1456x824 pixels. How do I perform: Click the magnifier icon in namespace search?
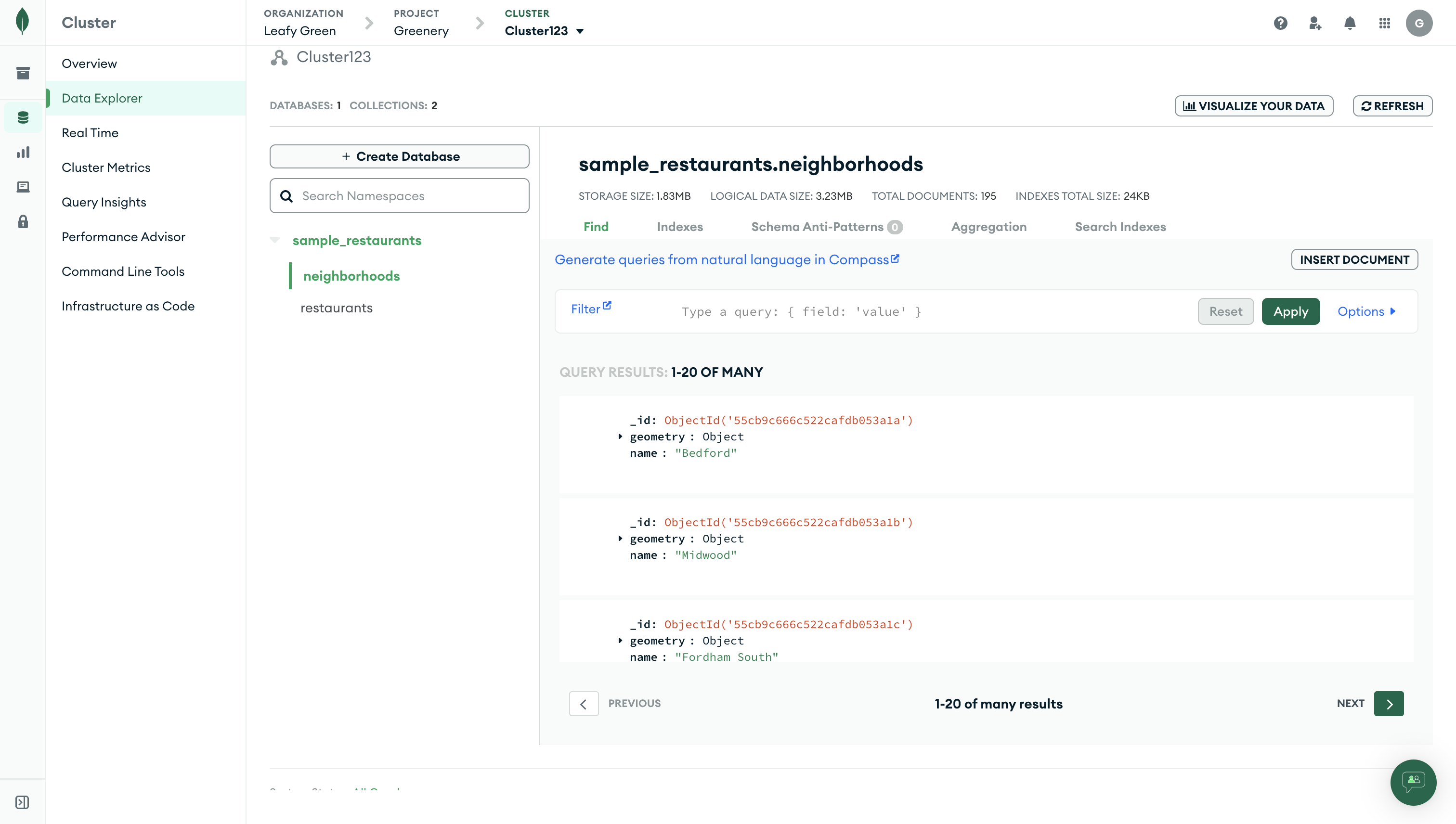point(286,196)
